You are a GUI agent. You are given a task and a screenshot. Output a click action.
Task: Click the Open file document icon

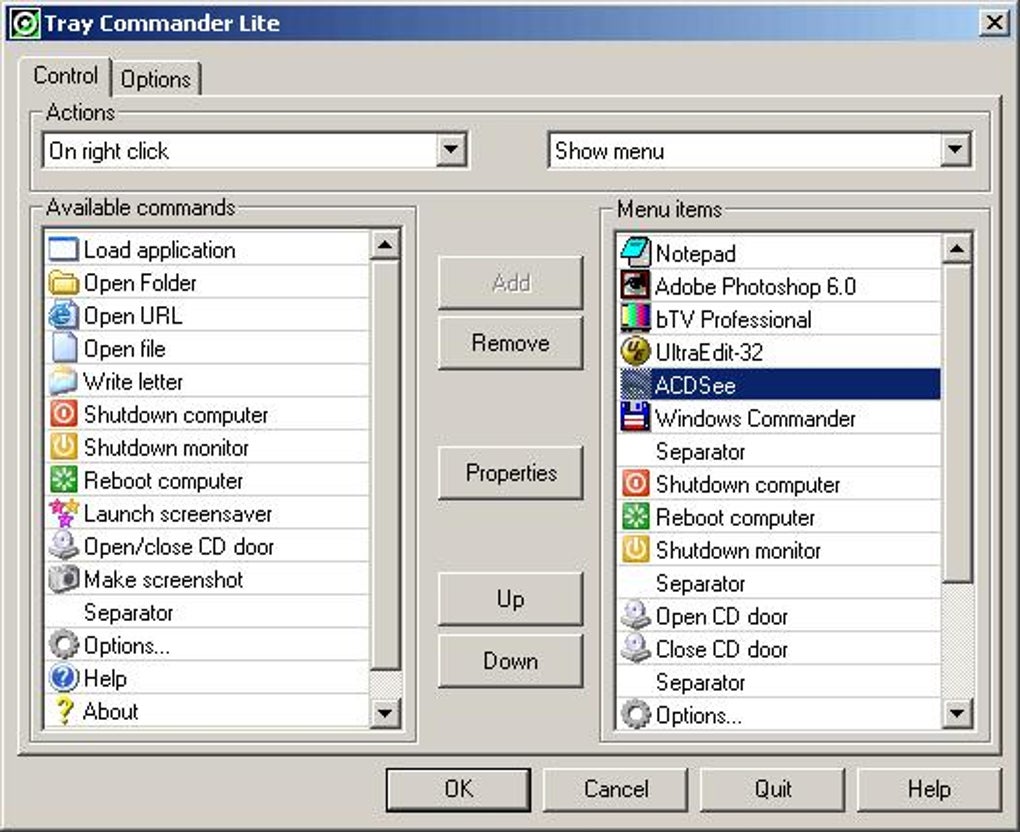(63, 349)
